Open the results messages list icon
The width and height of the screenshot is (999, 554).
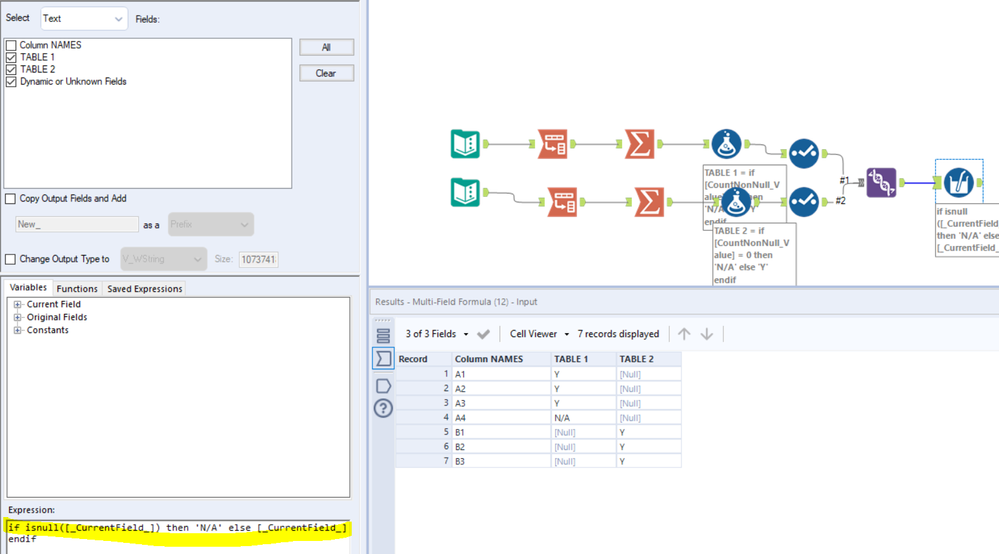coord(383,336)
